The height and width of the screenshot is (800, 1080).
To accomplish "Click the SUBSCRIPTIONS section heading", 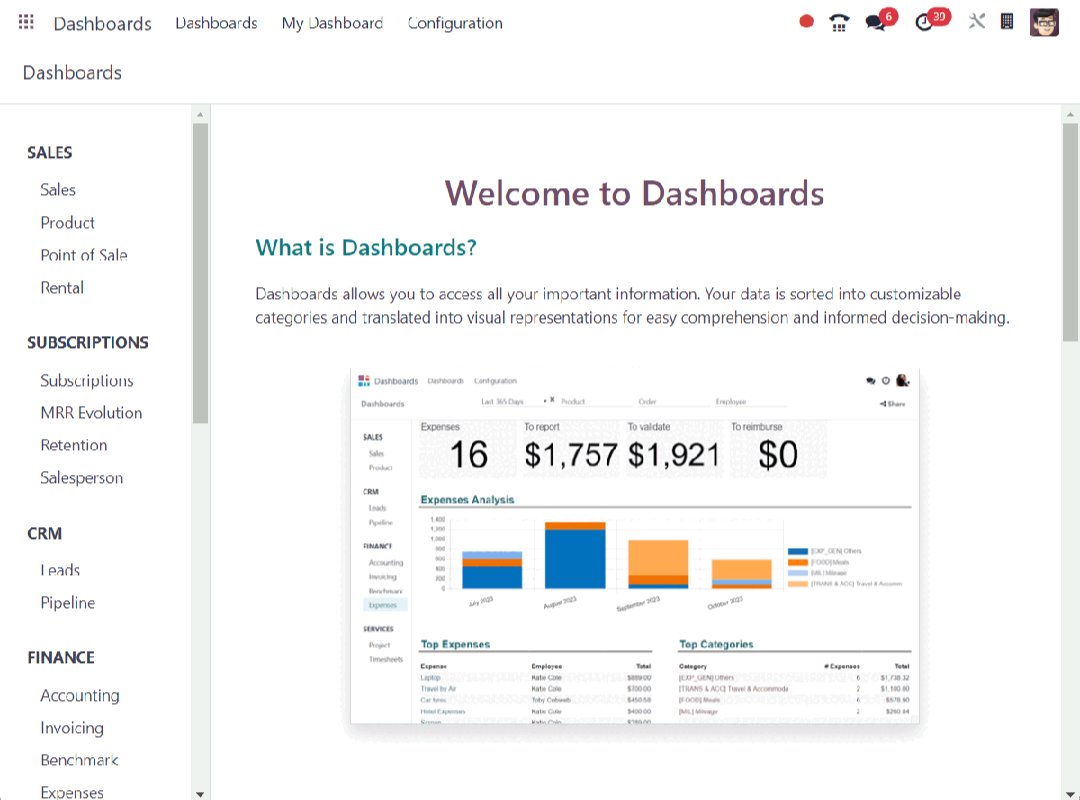I will pos(88,342).
